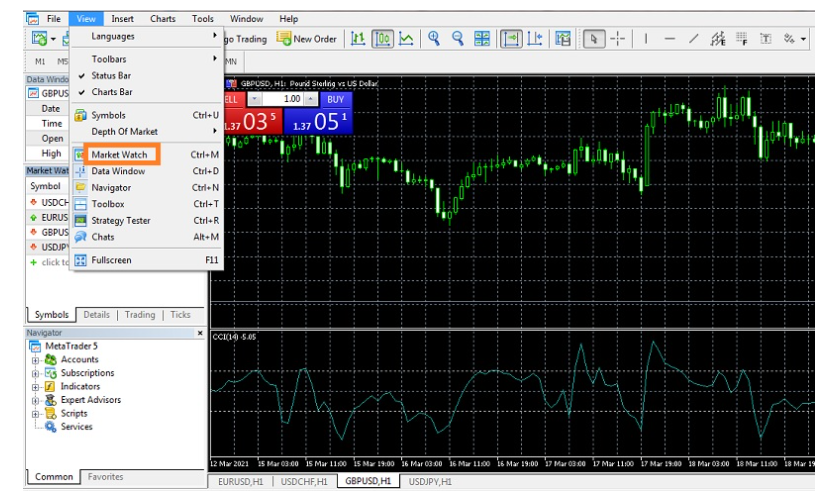The height and width of the screenshot is (501, 840).
Task: Choose Navigator menu entry
Action: coord(147,188)
